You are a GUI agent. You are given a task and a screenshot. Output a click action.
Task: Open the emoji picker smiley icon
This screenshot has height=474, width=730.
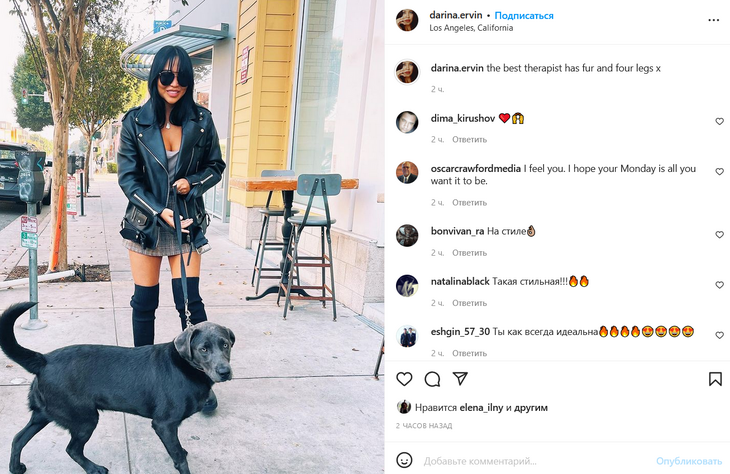pyautogui.click(x=404, y=460)
